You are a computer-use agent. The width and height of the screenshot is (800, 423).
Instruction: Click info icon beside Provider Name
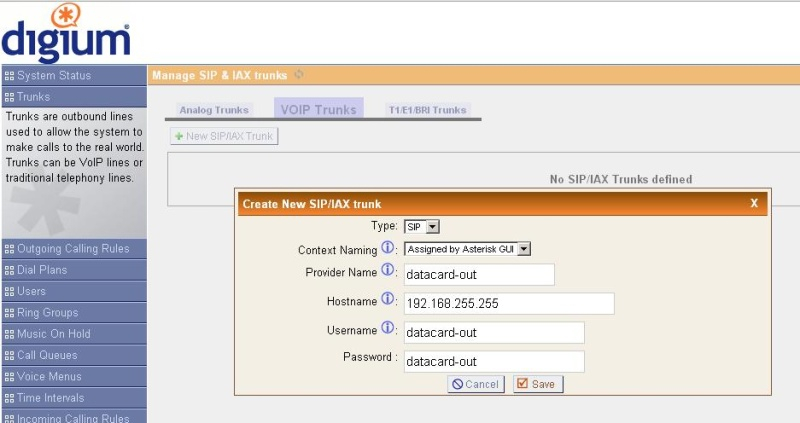388,272
